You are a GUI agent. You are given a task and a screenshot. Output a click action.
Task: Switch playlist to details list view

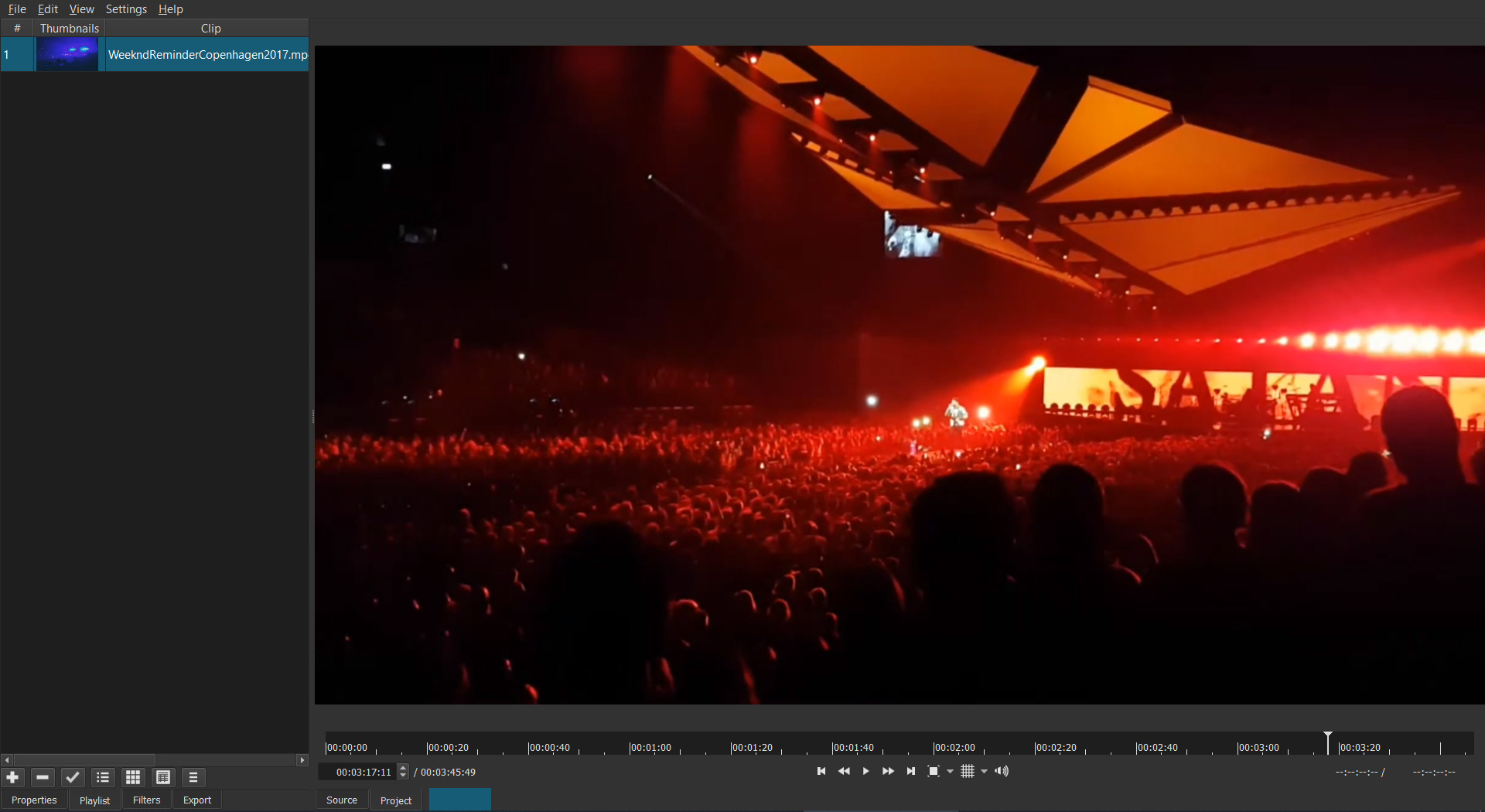pos(103,777)
